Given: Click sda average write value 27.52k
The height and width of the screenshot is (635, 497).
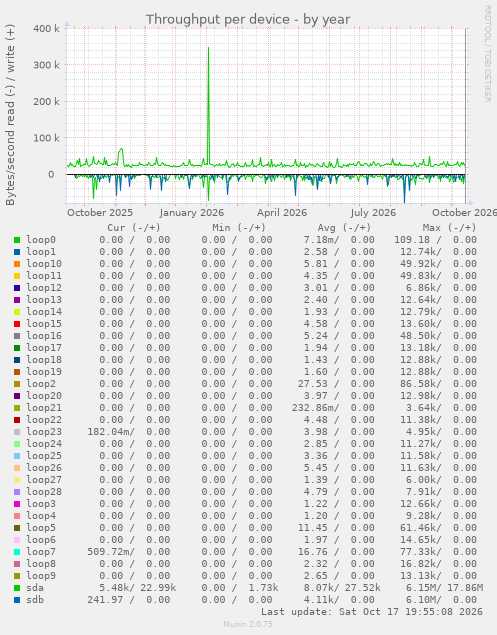Looking at the screenshot, I should coord(363,588).
